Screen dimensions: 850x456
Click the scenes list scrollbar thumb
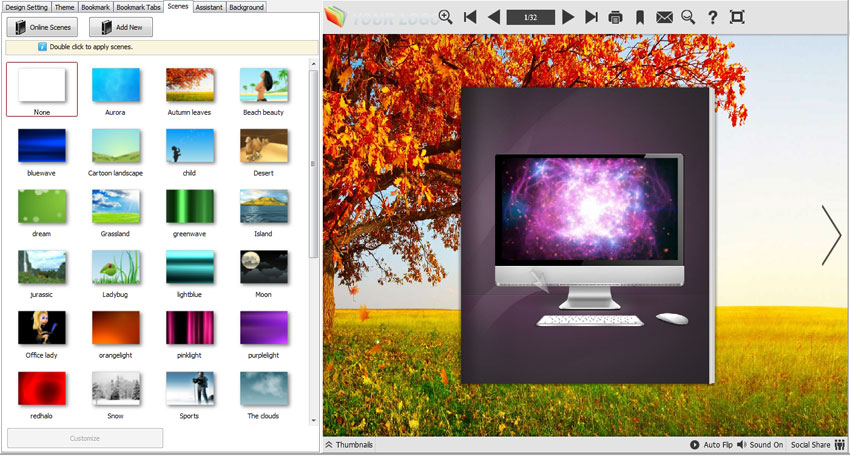pyautogui.click(x=313, y=164)
